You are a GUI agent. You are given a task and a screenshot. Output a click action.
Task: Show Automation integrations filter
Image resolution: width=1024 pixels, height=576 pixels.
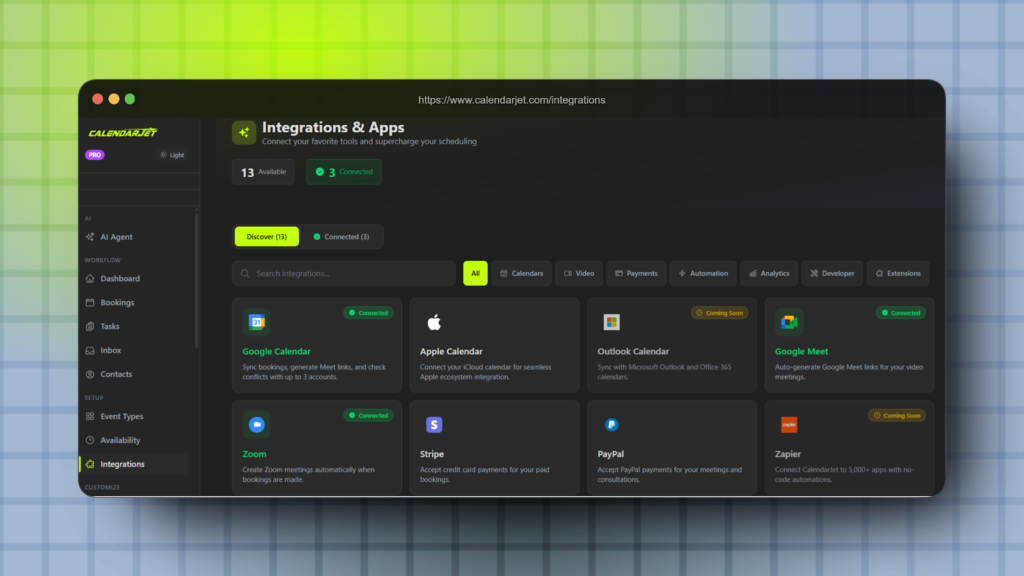pyautogui.click(x=703, y=273)
